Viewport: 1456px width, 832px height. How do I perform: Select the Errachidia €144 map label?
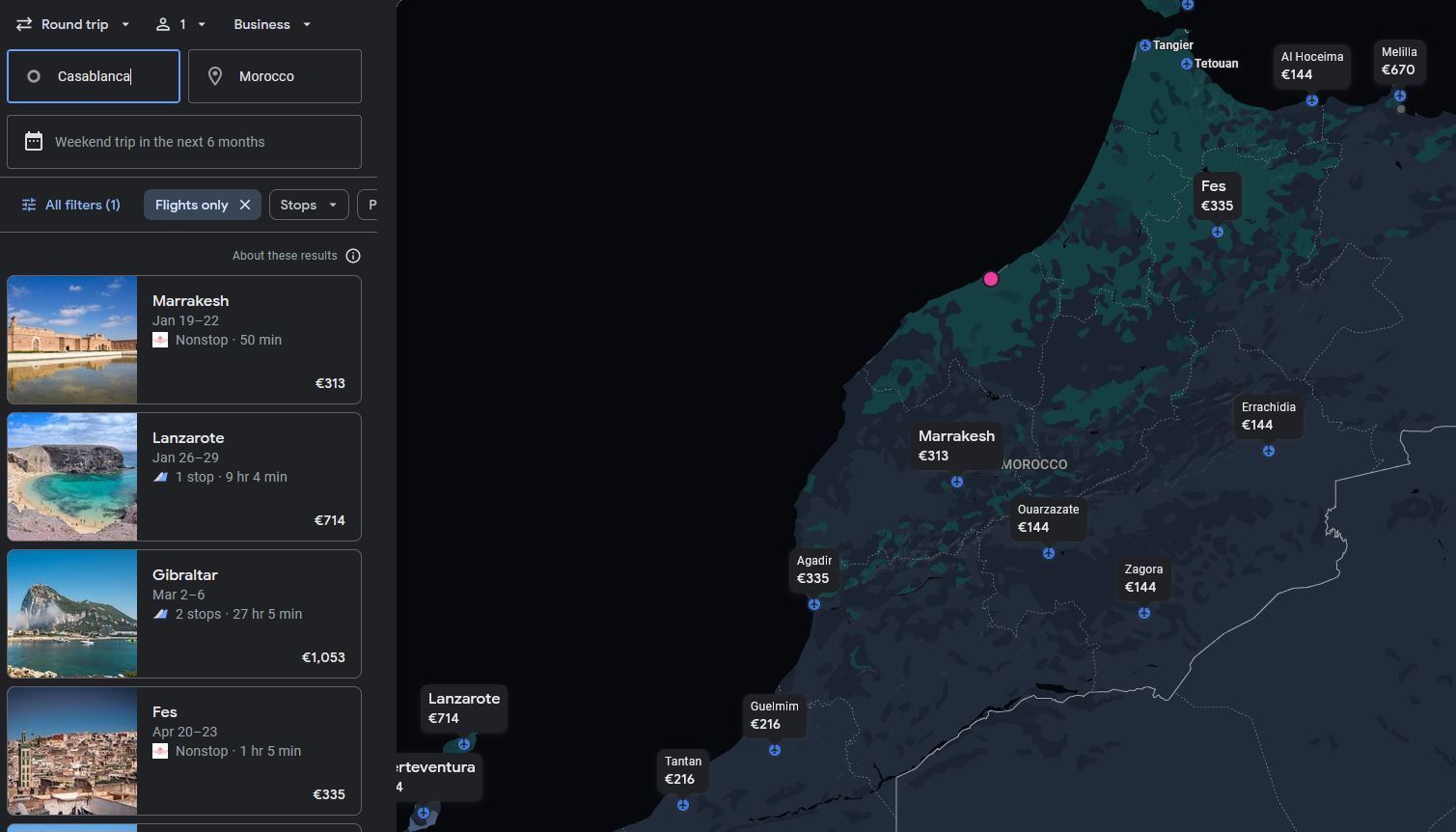pos(1268,416)
